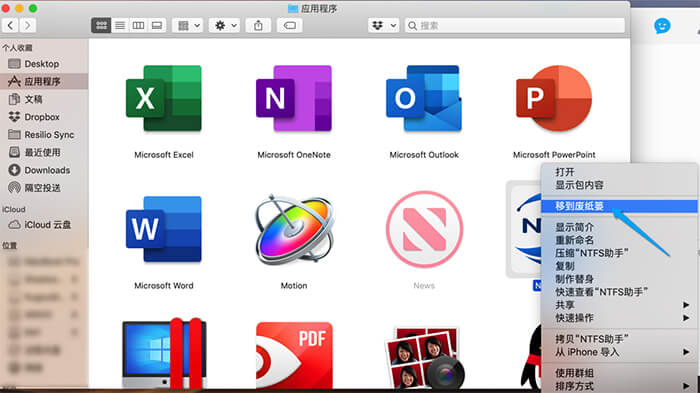This screenshot has height=393, width=700.
Task: Open the gear action menu
Action: 225,25
